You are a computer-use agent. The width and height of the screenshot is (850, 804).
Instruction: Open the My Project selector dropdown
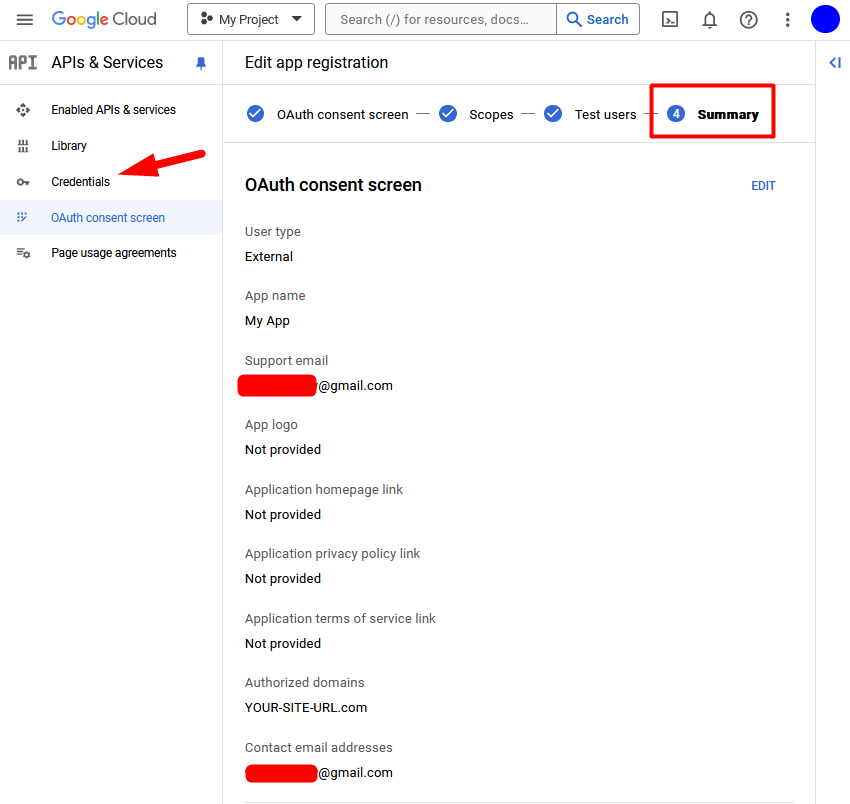(251, 20)
